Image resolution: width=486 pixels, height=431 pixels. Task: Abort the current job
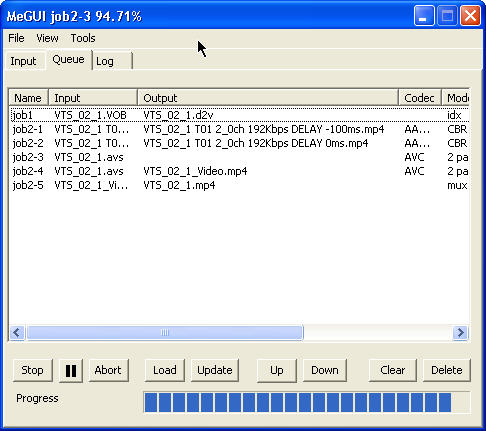click(108, 370)
